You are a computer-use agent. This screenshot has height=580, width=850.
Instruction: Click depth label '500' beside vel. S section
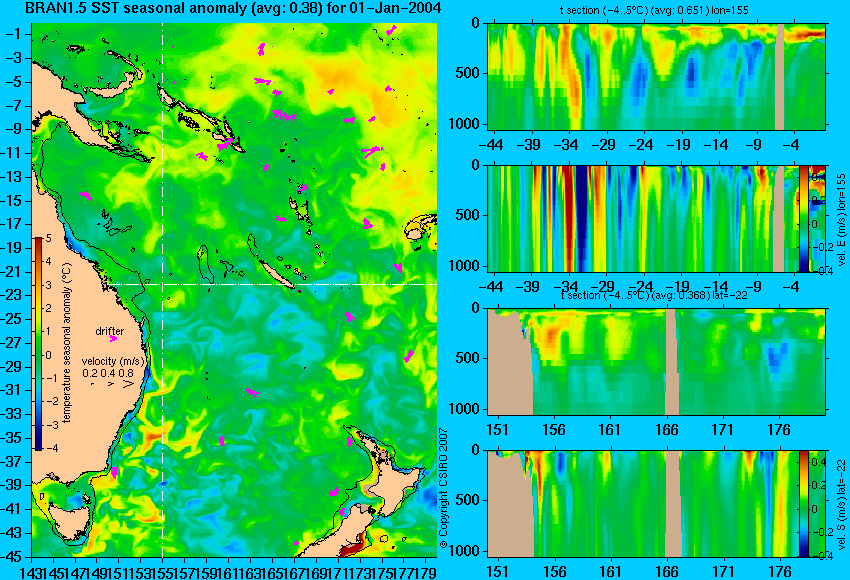click(x=468, y=500)
